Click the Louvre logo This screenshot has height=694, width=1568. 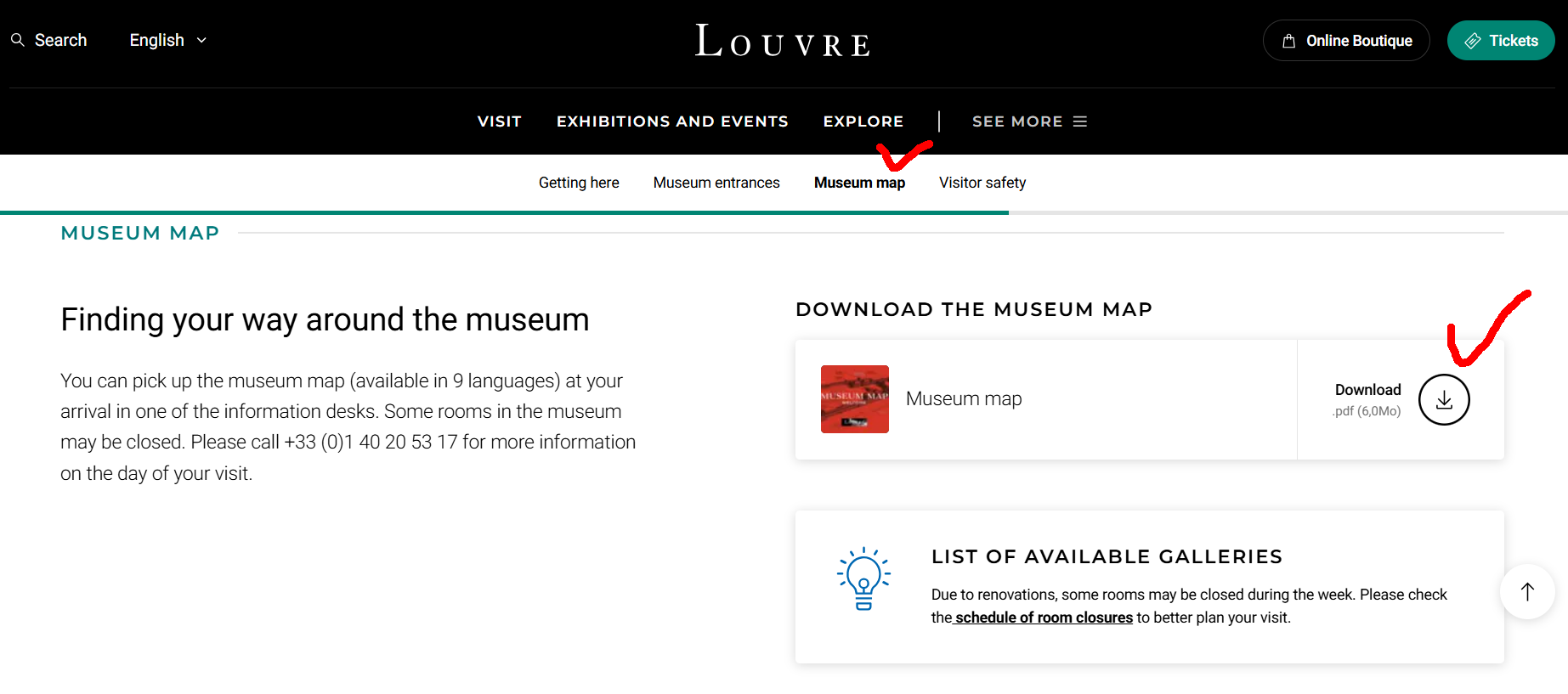point(783,41)
